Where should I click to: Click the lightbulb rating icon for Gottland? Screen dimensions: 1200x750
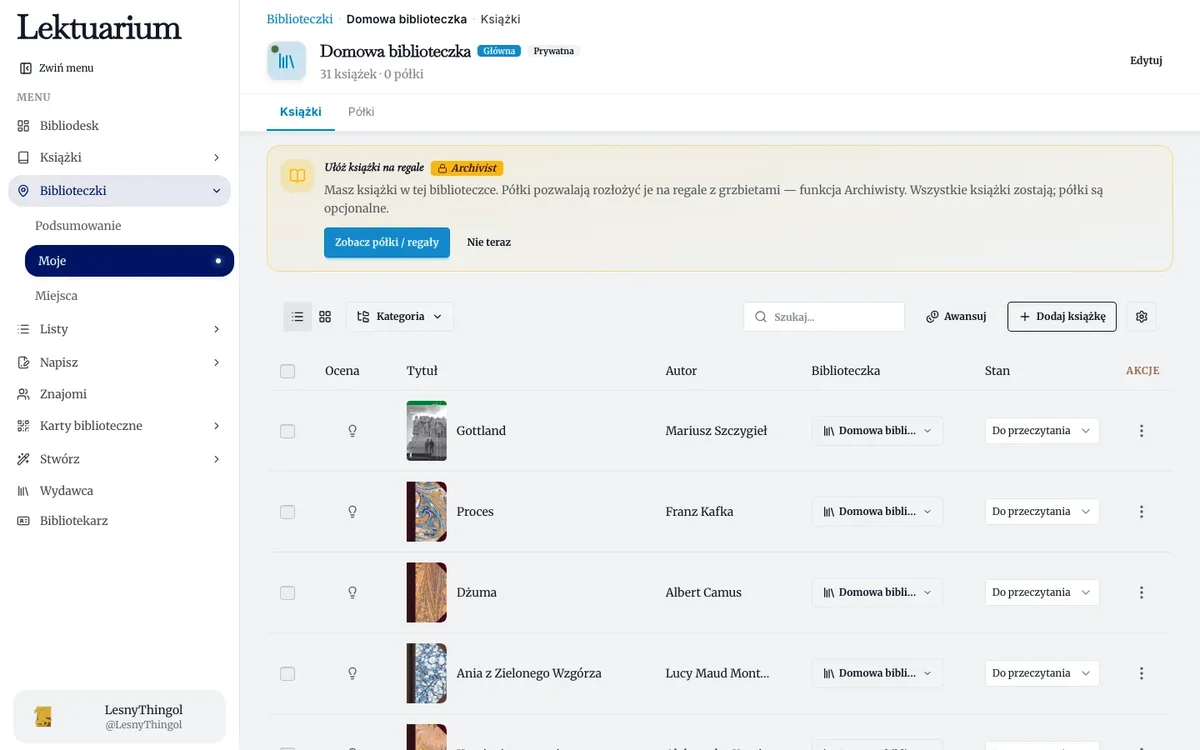(352, 431)
